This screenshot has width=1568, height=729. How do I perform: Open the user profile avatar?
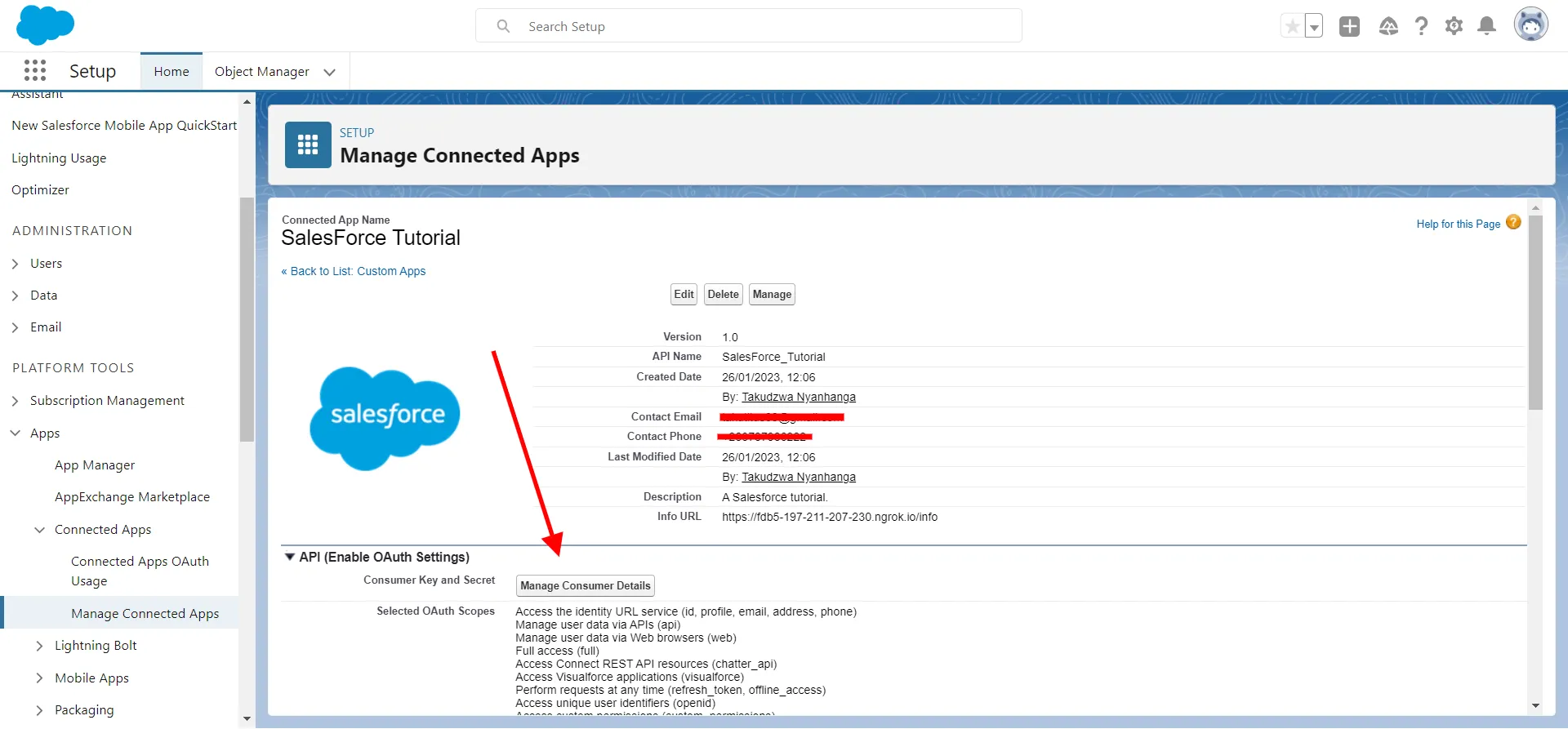[1531, 24]
